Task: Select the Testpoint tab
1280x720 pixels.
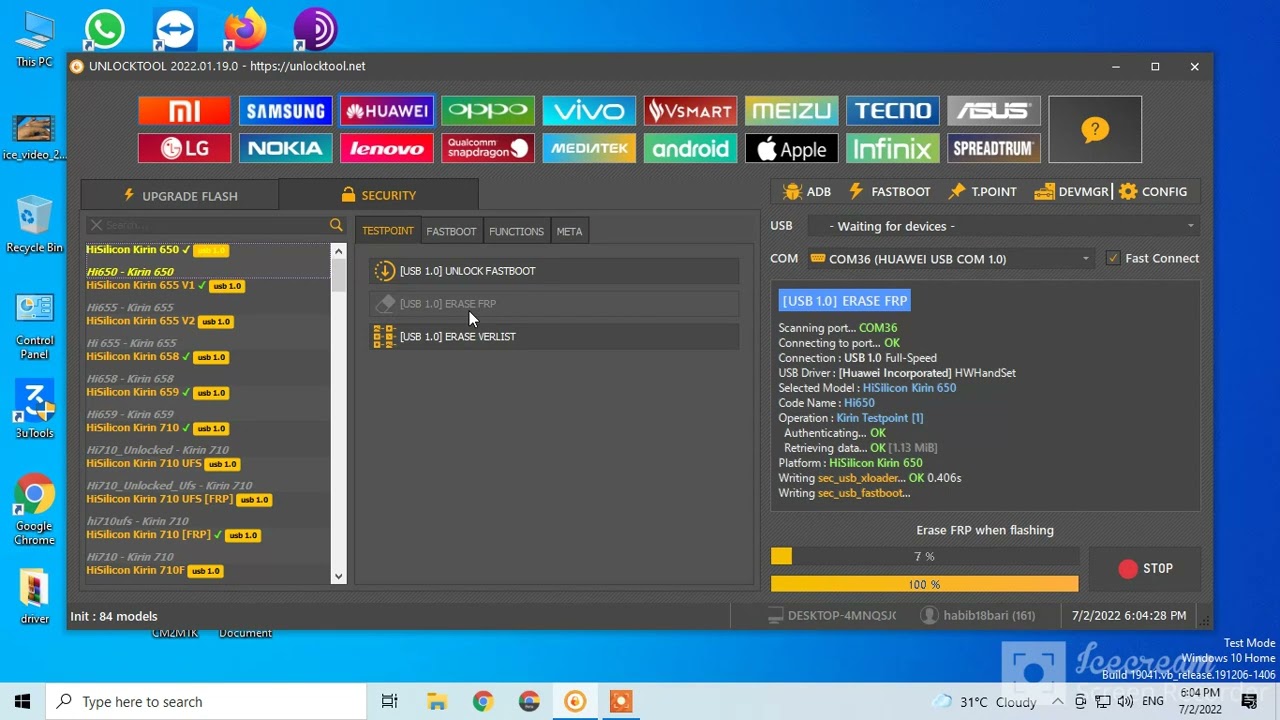Action: tap(388, 231)
